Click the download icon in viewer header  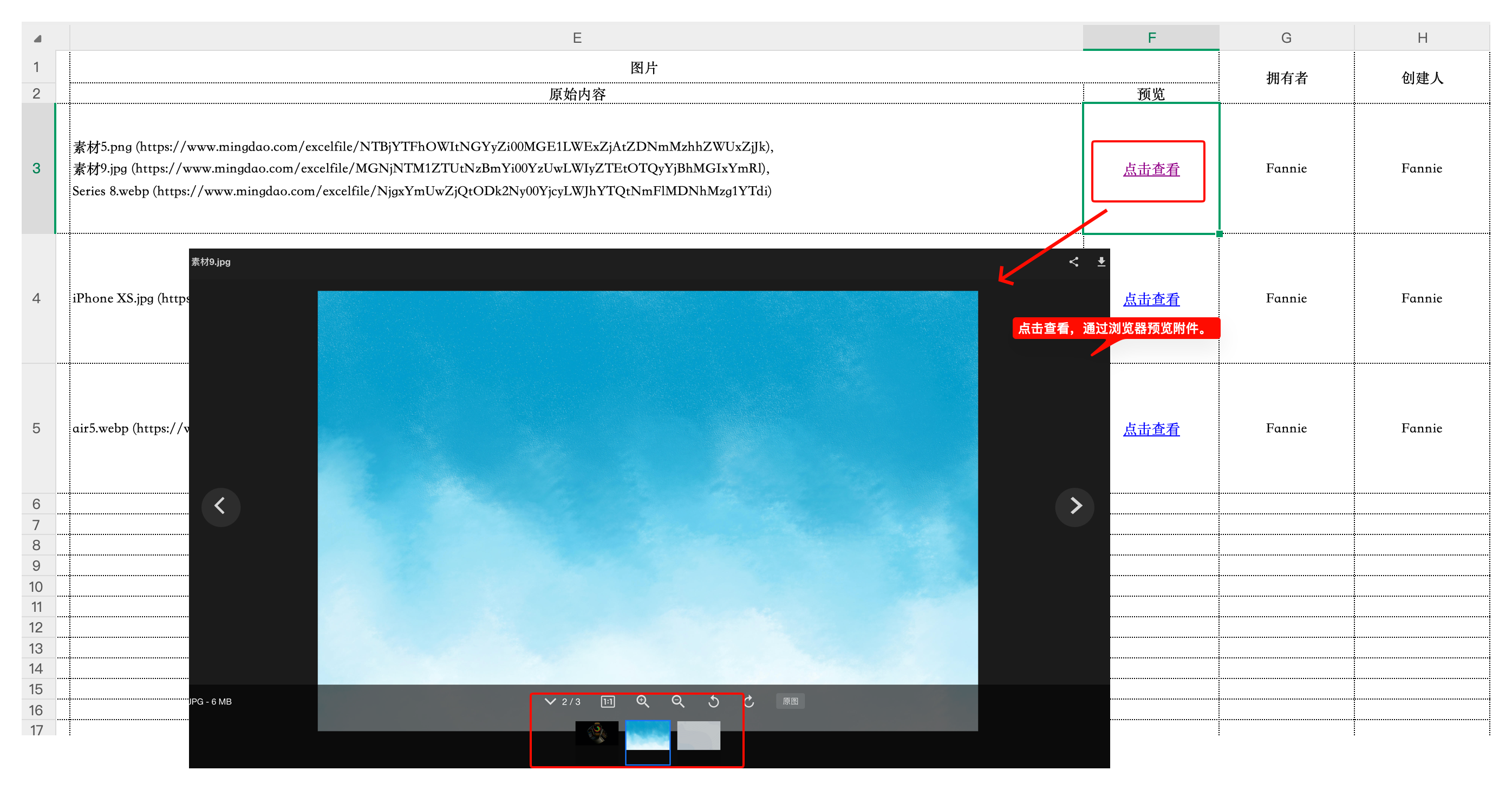(1101, 262)
